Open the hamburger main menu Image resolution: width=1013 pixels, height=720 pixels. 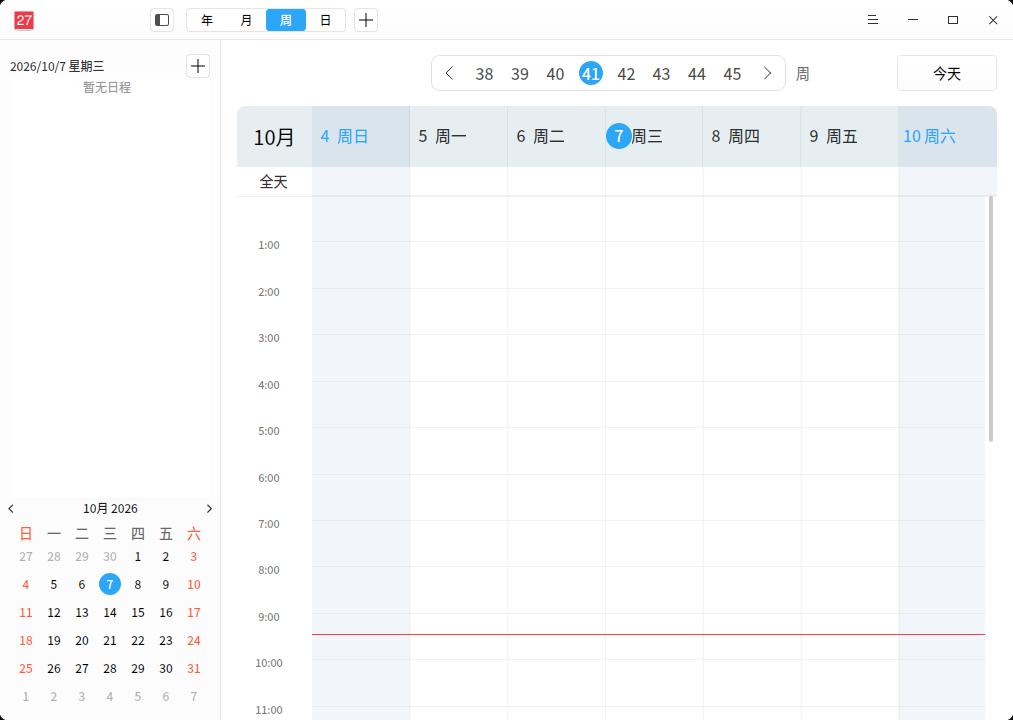[x=873, y=20]
